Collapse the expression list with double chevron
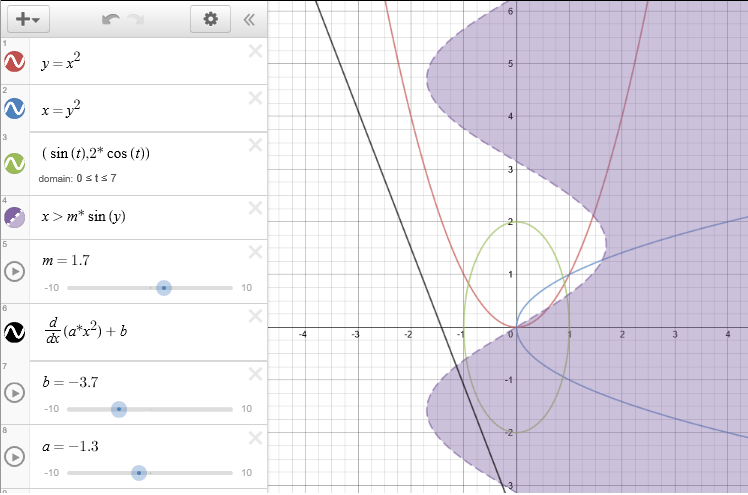 click(248, 19)
